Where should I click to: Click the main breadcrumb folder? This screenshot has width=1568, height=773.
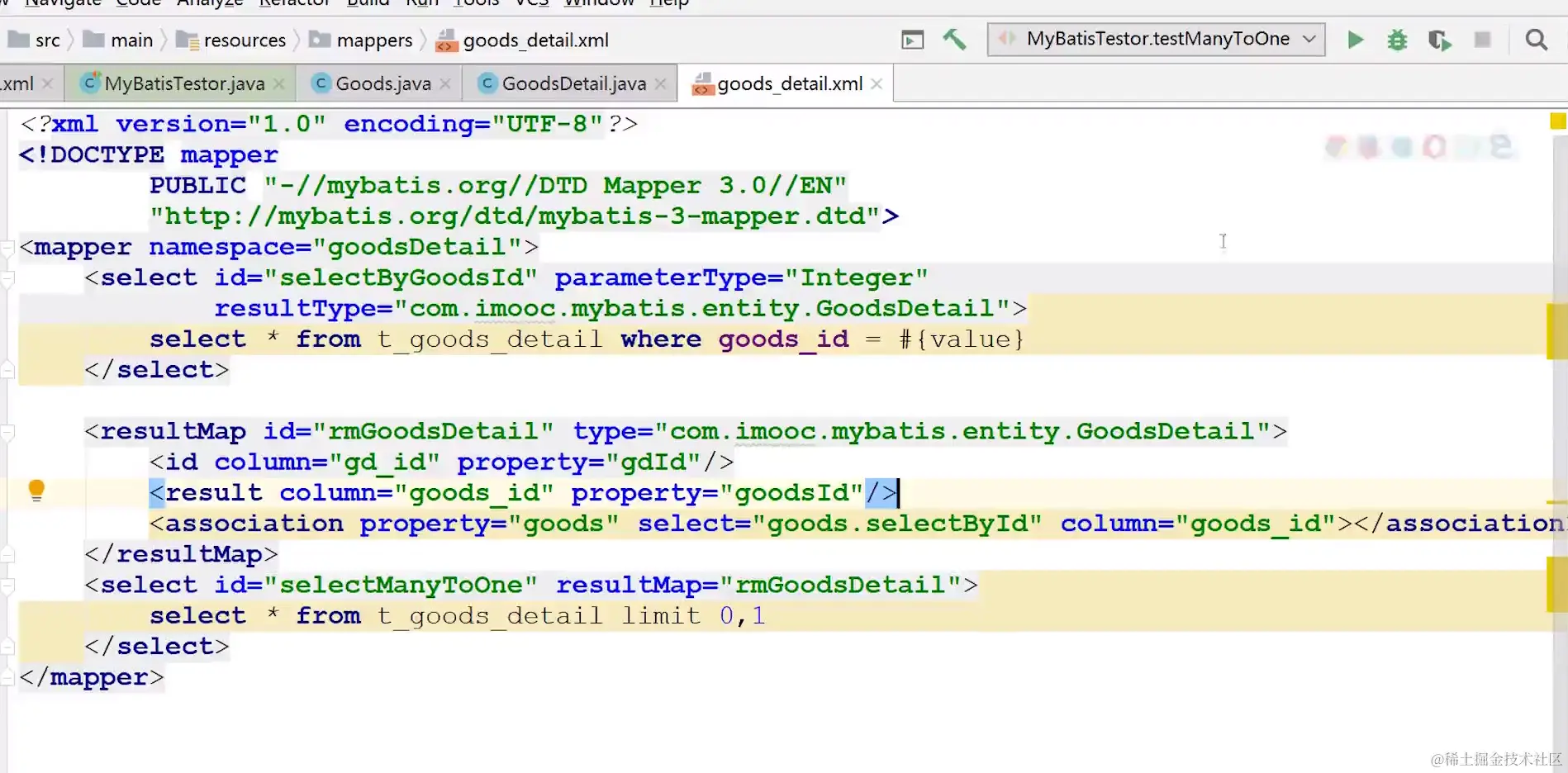(x=118, y=40)
